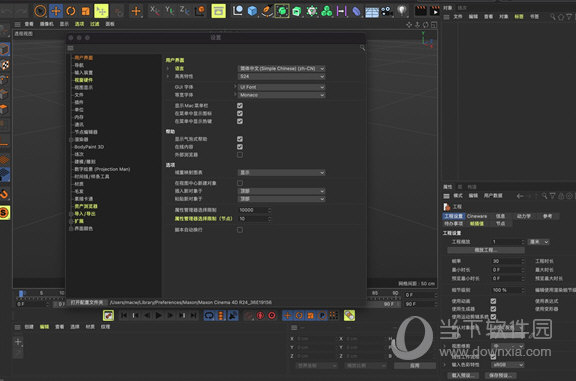The height and width of the screenshot is (381, 576).
Task: Open the monospace font dropdown (Monaco)
Action: (x=281, y=95)
